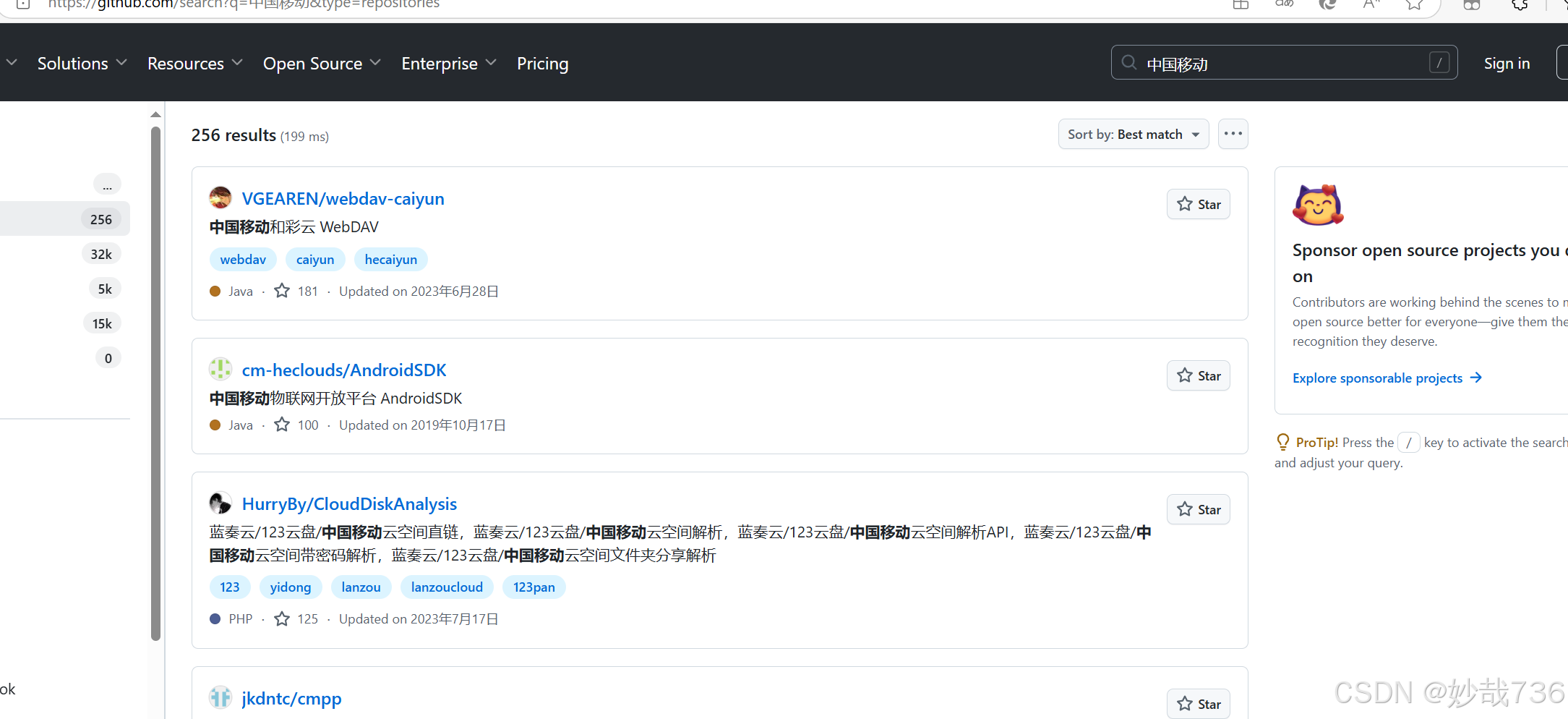Select the yidong topic tag
Screen dimensions: 1568x719
click(x=291, y=587)
